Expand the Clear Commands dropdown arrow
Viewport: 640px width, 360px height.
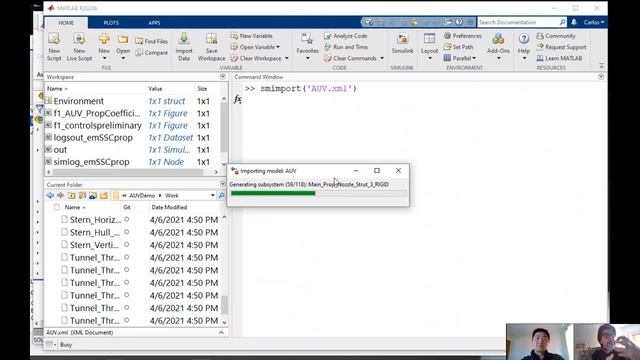(x=382, y=58)
